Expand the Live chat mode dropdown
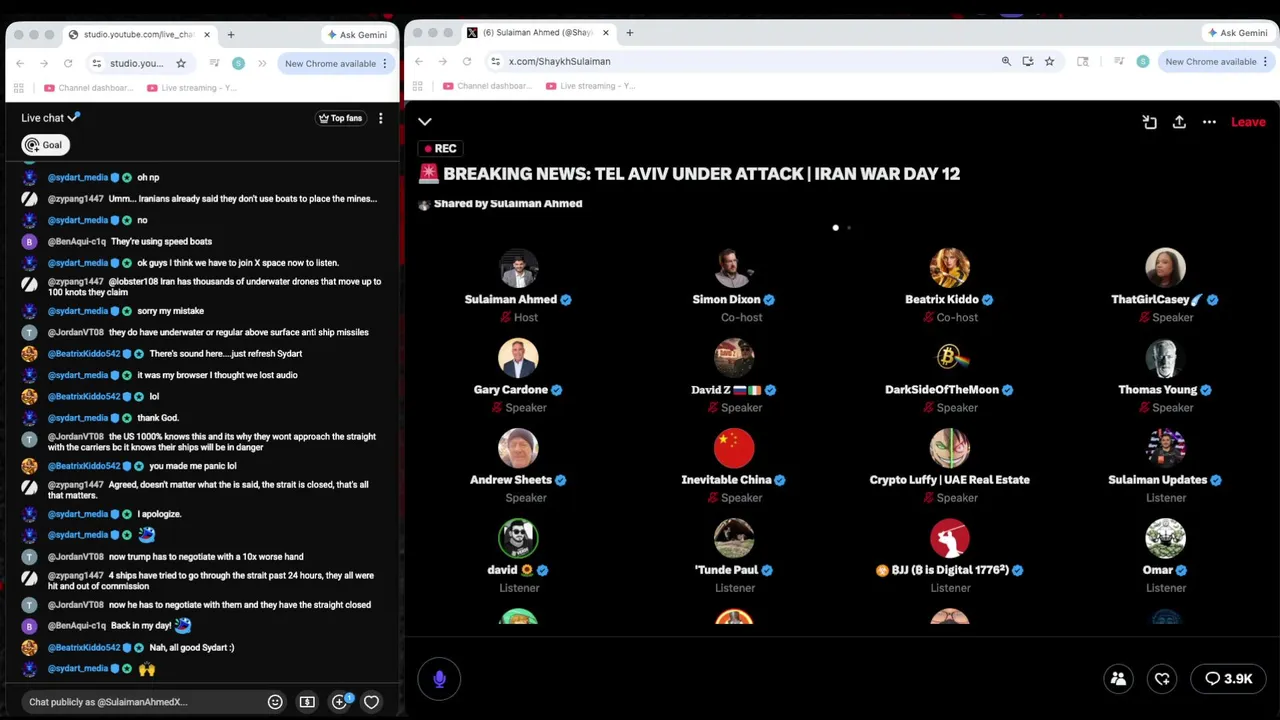Screen dimensions: 1280x720 click(x=52, y=118)
